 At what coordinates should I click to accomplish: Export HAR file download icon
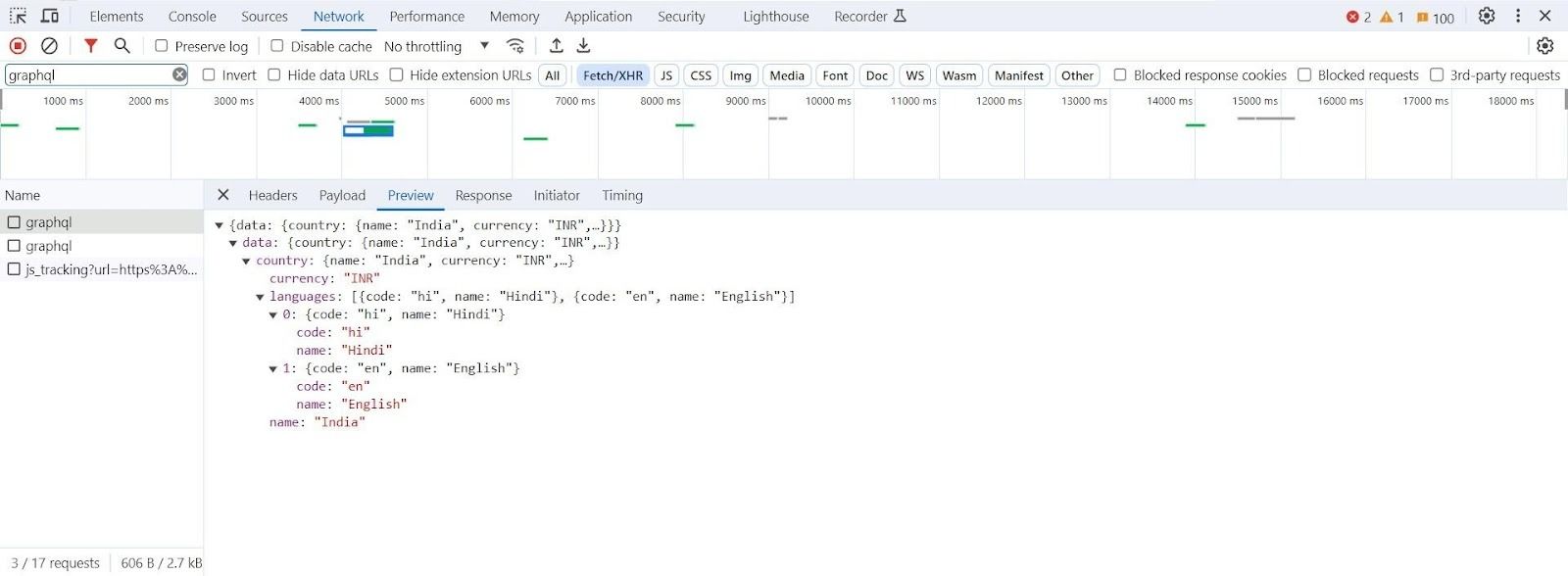[584, 45]
